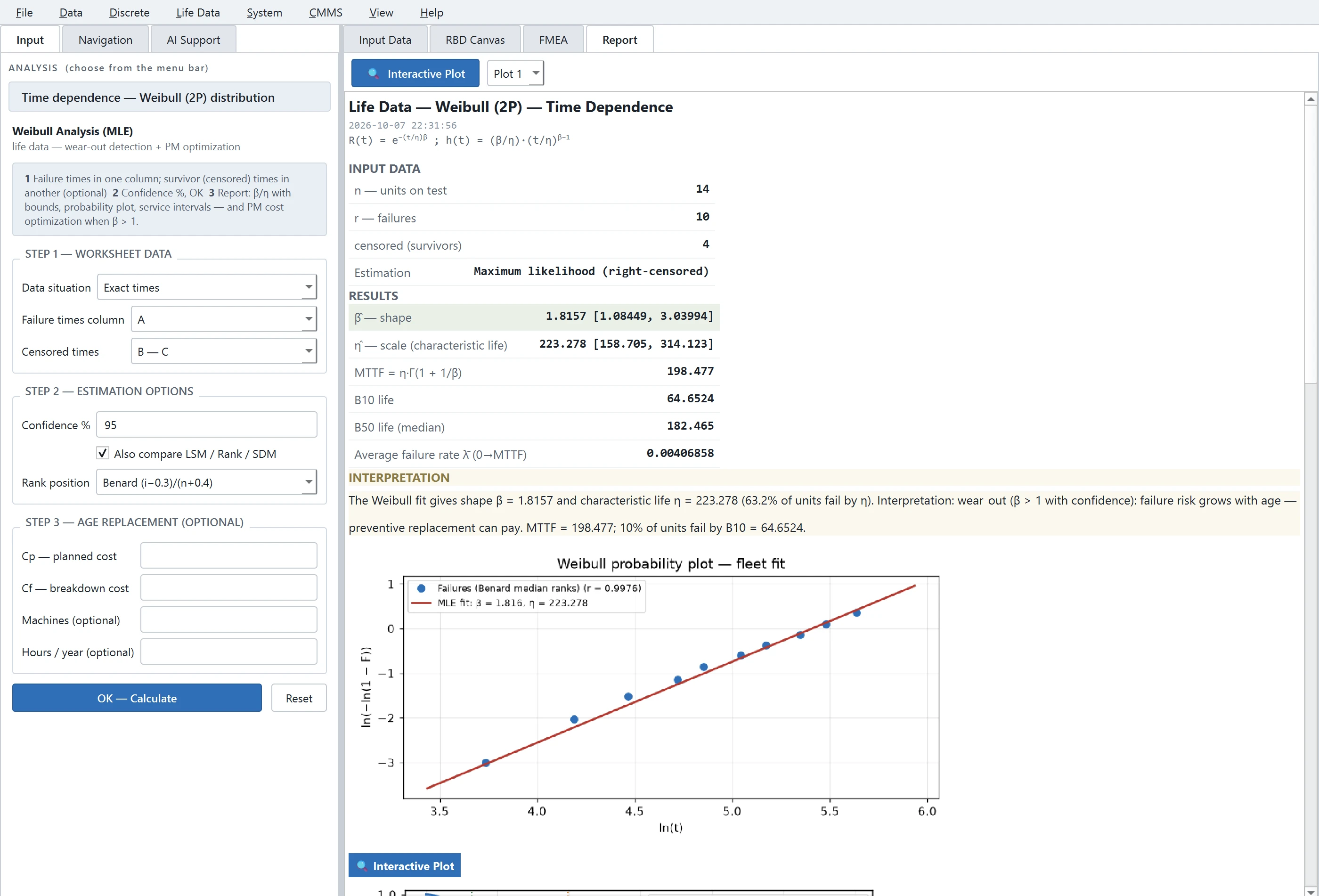
Task: Click the B50 life (median) row
Action: [x=534, y=427]
